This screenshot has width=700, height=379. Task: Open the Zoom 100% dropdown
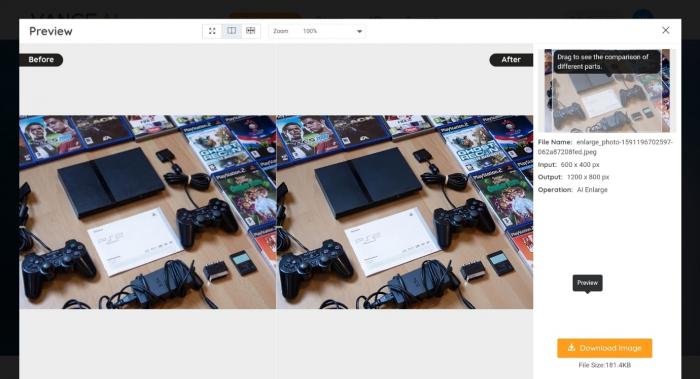click(317, 31)
